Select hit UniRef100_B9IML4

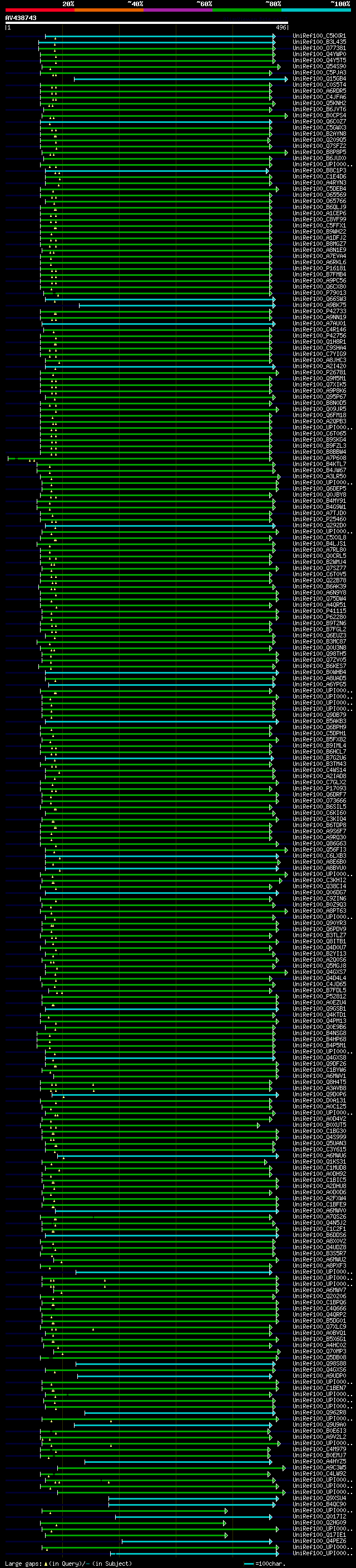319,745
